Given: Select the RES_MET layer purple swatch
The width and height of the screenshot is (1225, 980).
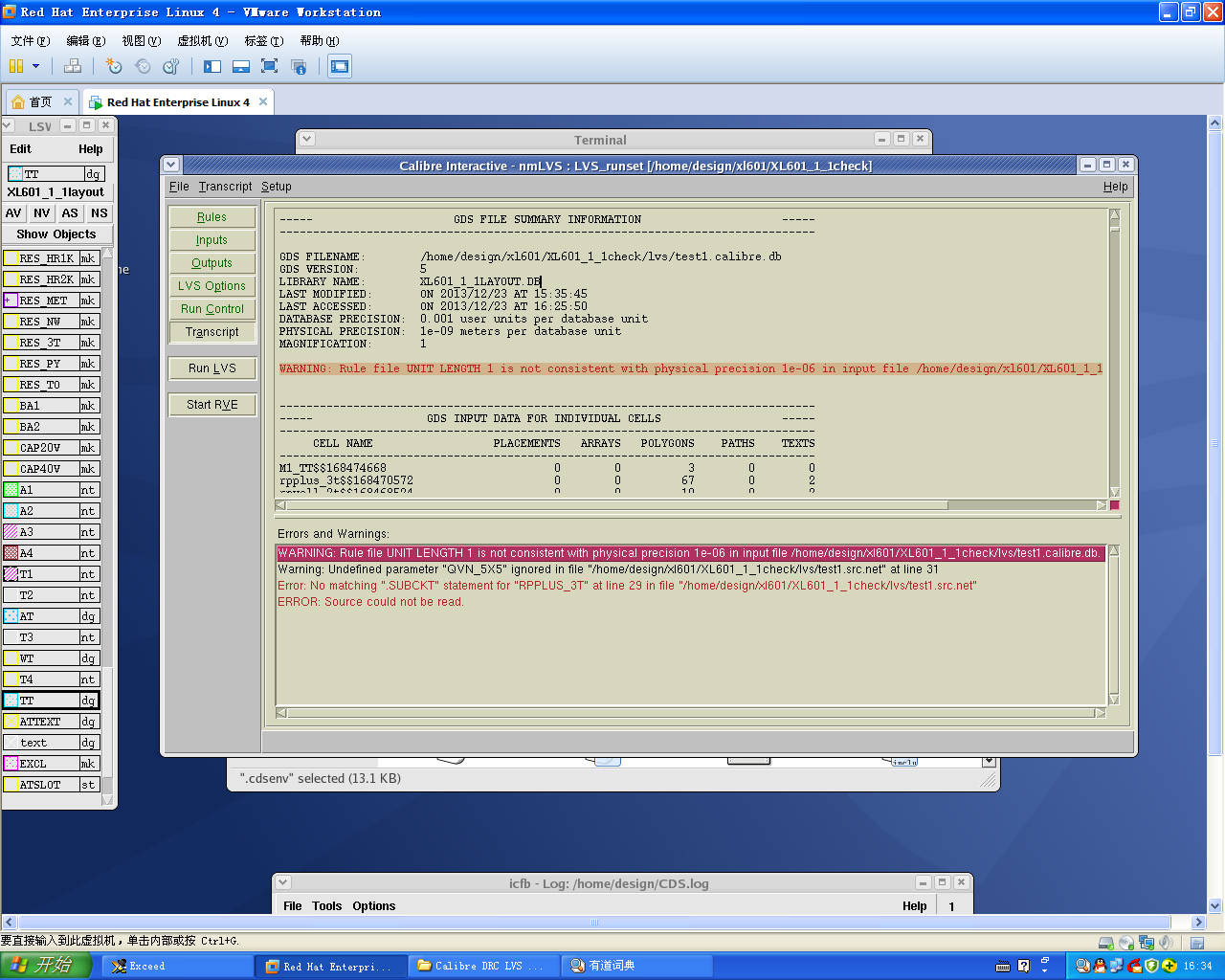Looking at the screenshot, I should (x=11, y=301).
